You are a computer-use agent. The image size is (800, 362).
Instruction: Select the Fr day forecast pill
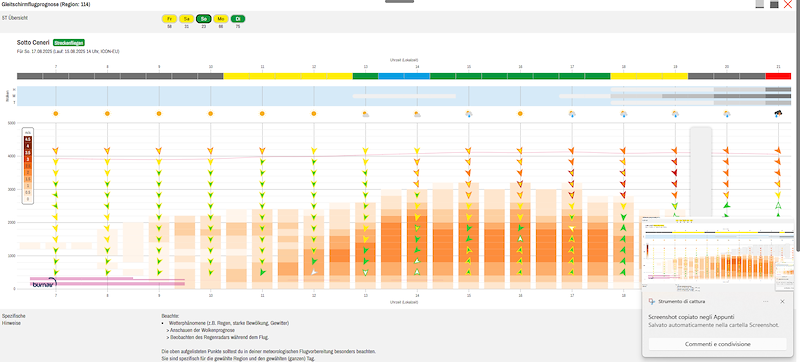[169, 19]
